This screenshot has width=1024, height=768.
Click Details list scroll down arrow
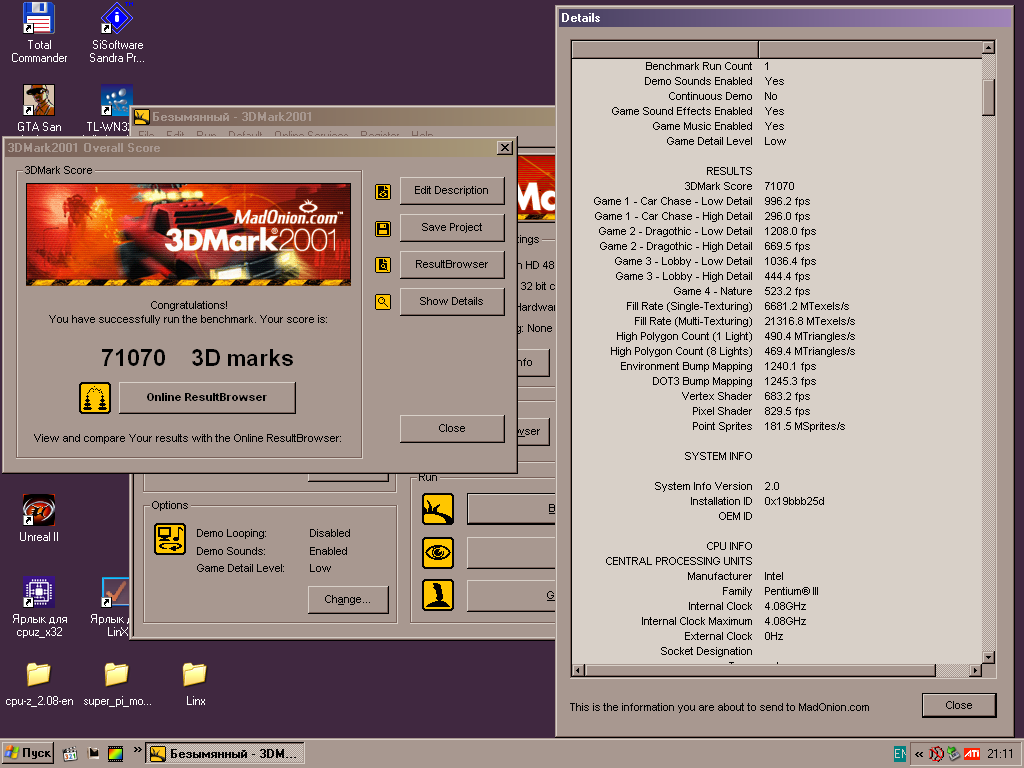point(988,658)
